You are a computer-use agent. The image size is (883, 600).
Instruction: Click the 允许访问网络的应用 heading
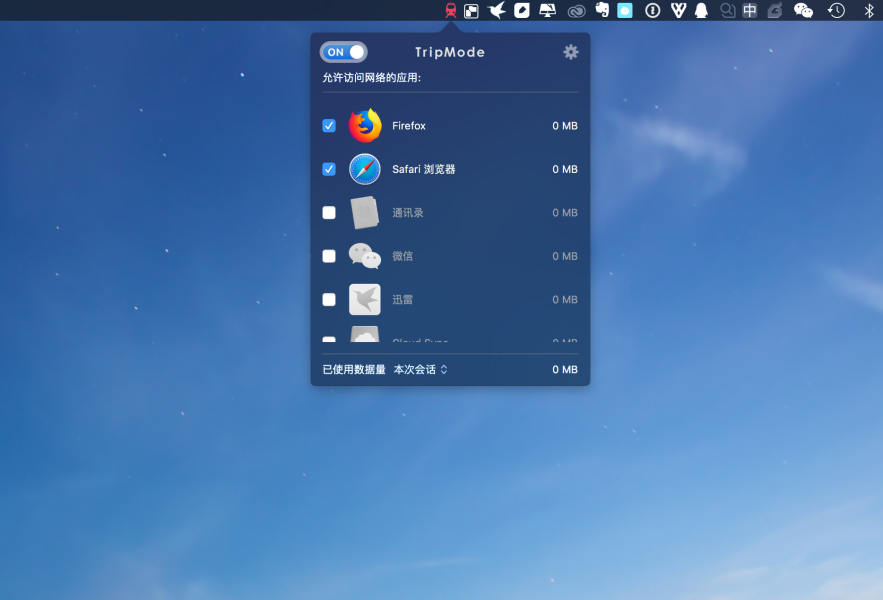pos(372,78)
